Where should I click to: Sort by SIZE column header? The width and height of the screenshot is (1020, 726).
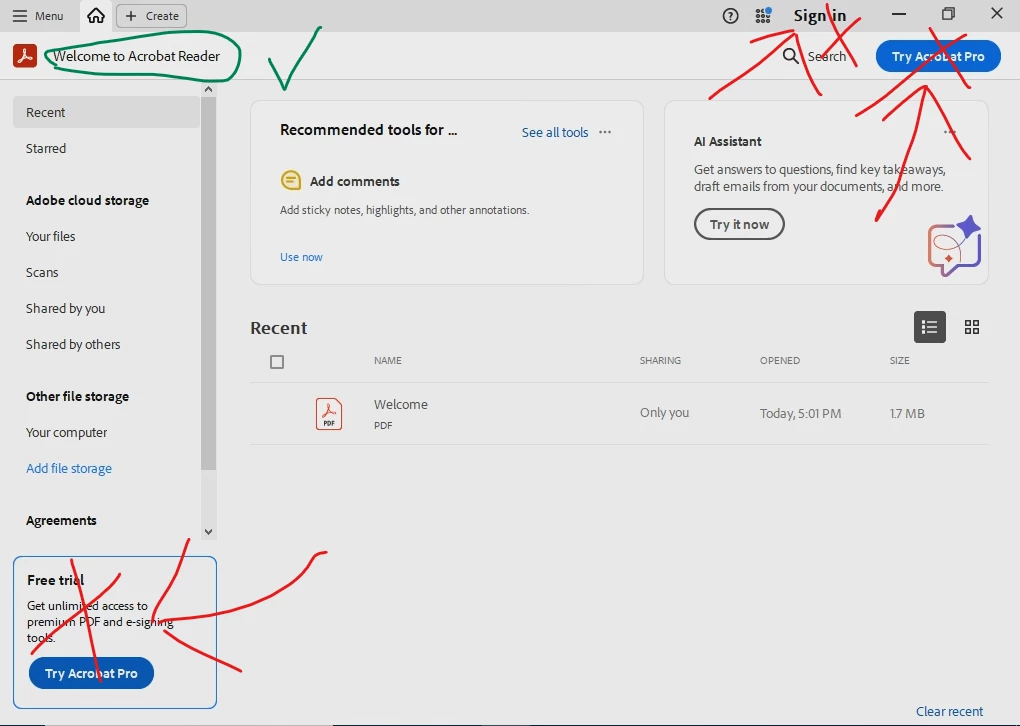(900, 360)
